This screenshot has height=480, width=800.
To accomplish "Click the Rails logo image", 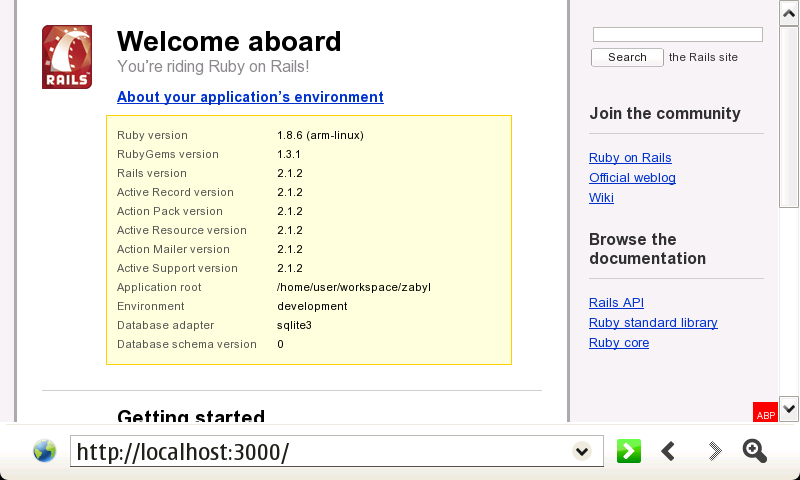I will point(67,57).
